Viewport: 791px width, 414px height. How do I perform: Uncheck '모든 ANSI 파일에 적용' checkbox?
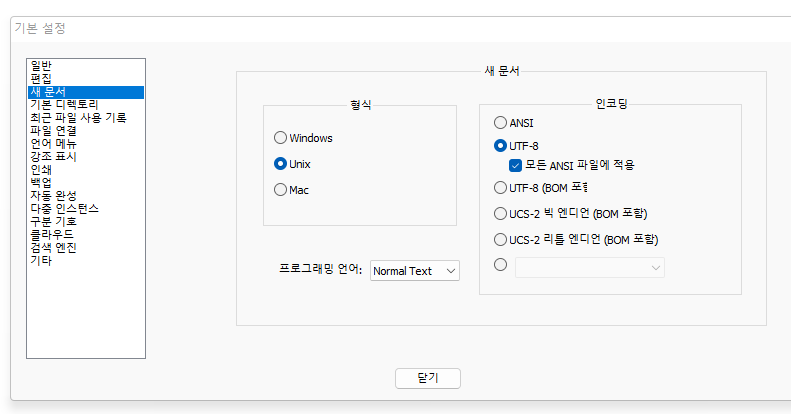(516, 165)
